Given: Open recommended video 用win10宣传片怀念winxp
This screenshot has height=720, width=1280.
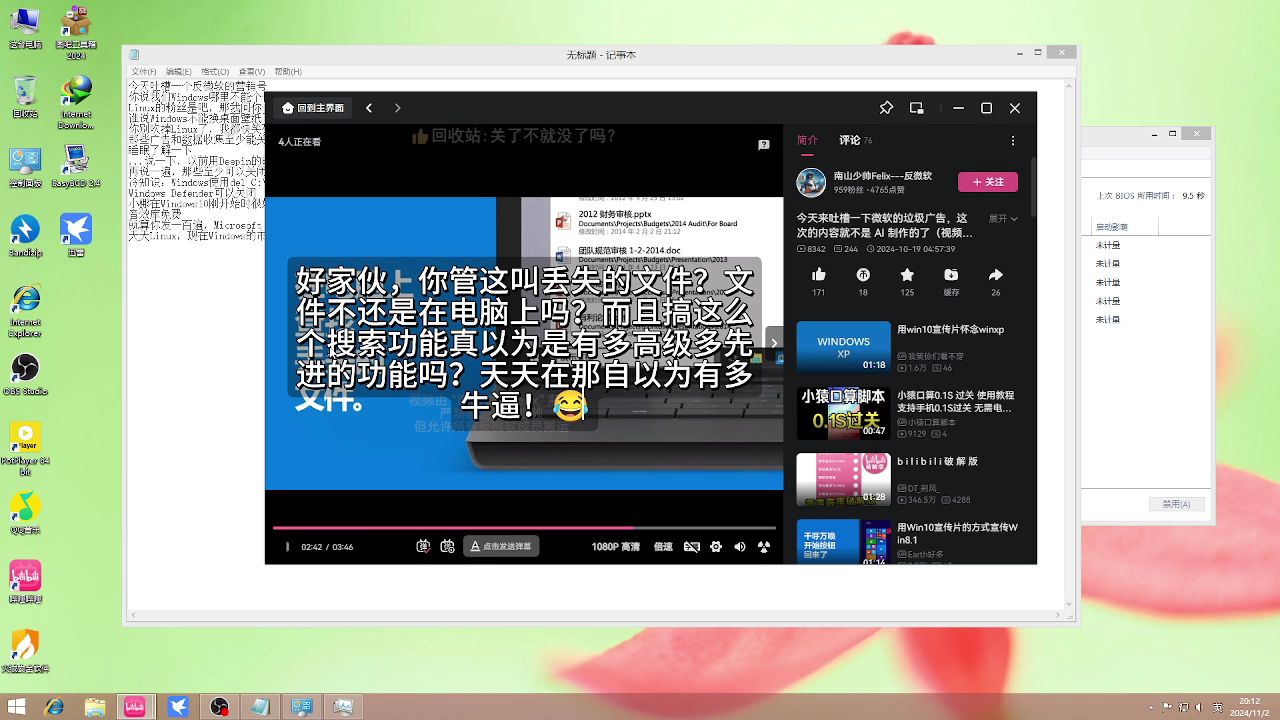Looking at the screenshot, I should pos(907,347).
